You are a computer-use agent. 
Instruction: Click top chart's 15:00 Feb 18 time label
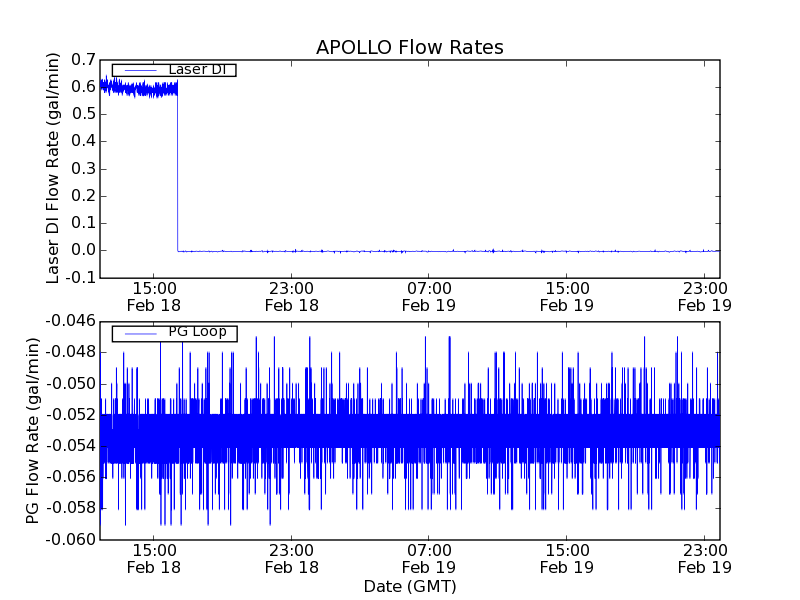(x=154, y=297)
